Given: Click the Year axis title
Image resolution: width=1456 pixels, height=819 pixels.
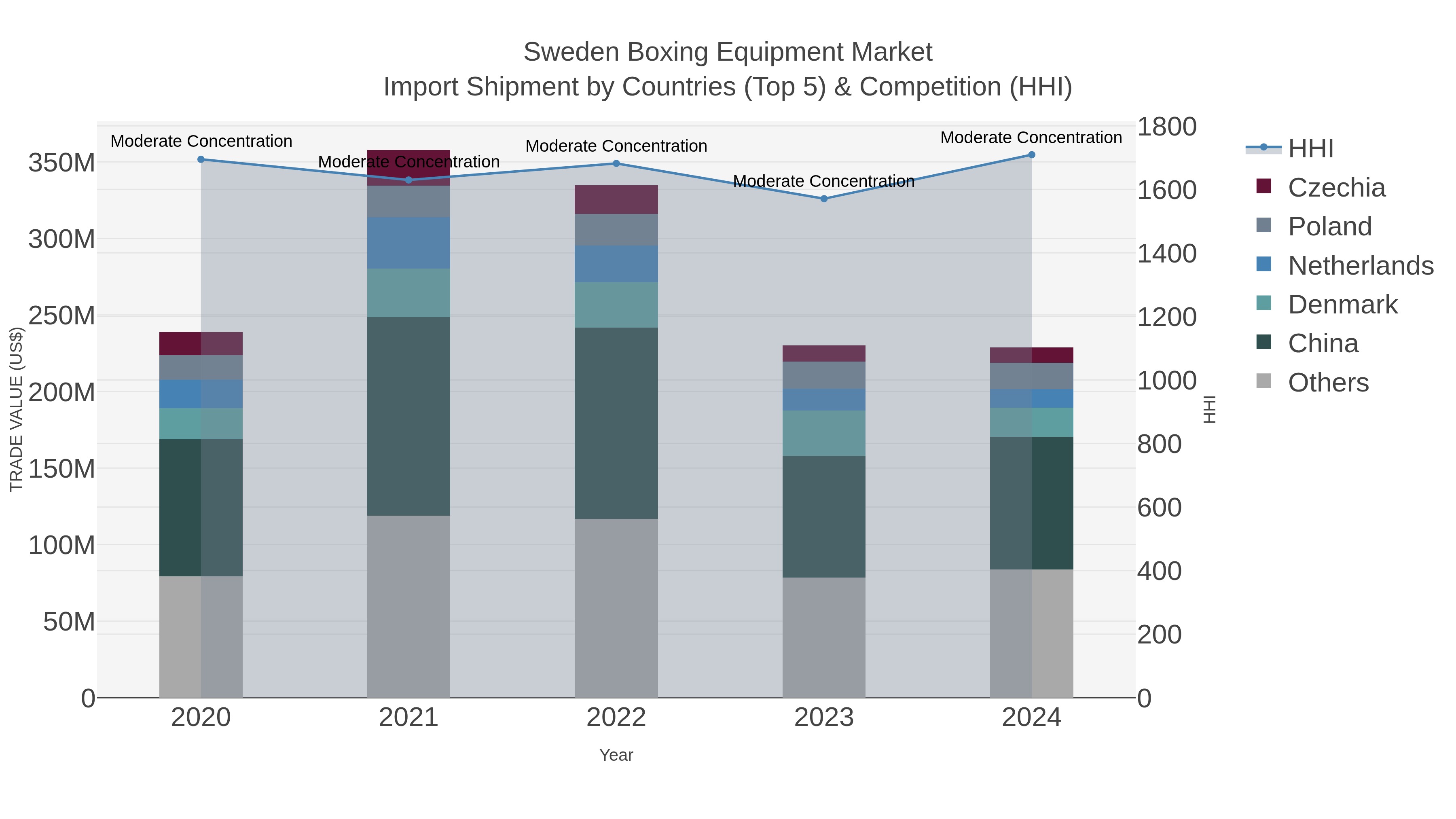Looking at the screenshot, I should click(x=616, y=755).
